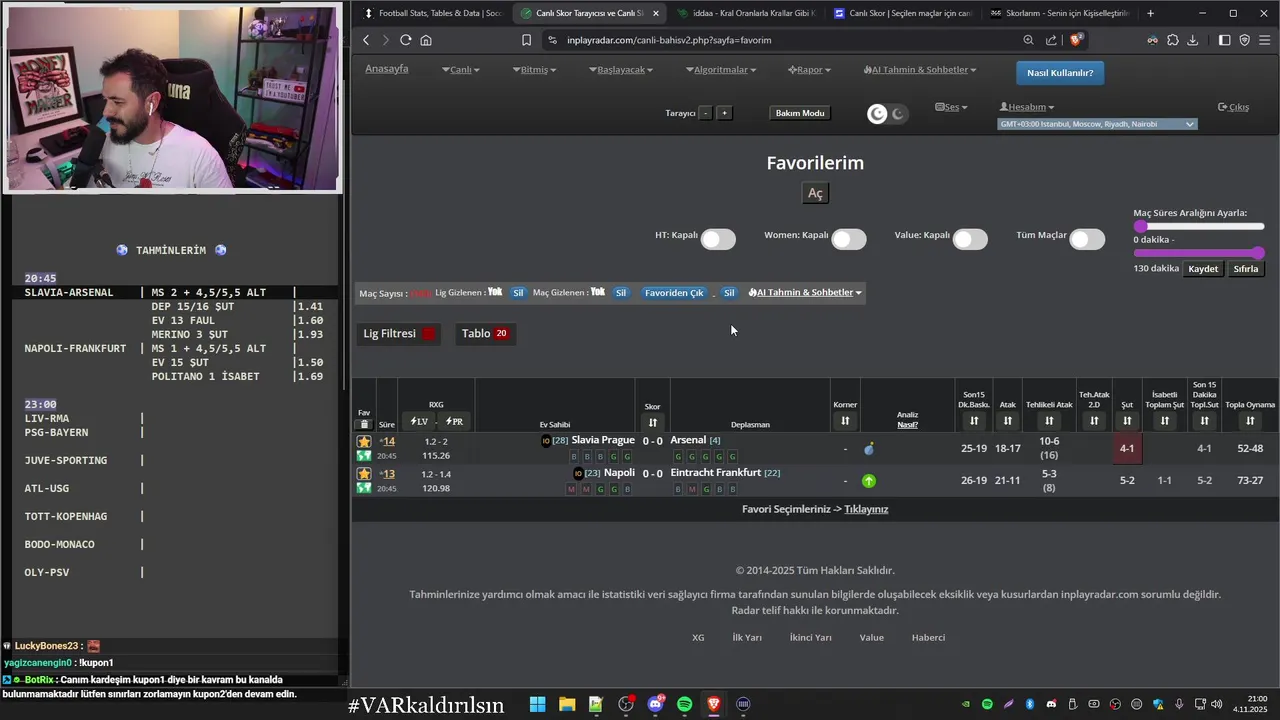Viewport: 1280px width, 720px height.
Task: Open the browser downloads icon
Action: pos(1192,40)
